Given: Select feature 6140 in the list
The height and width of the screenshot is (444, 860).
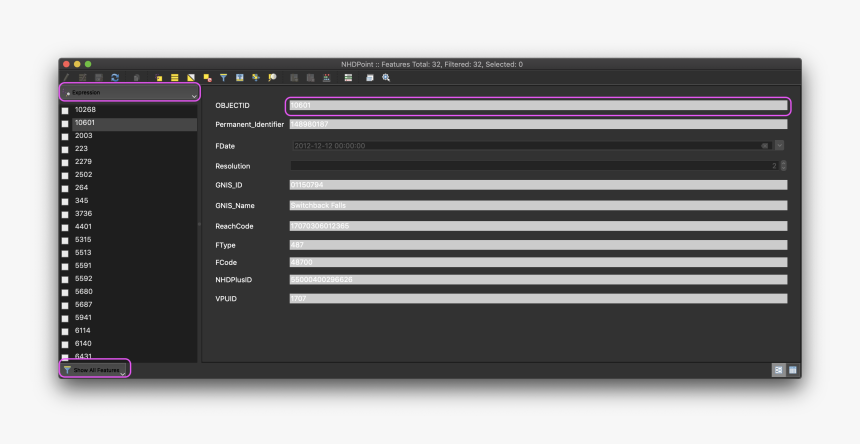Looking at the screenshot, I should (x=84, y=343).
